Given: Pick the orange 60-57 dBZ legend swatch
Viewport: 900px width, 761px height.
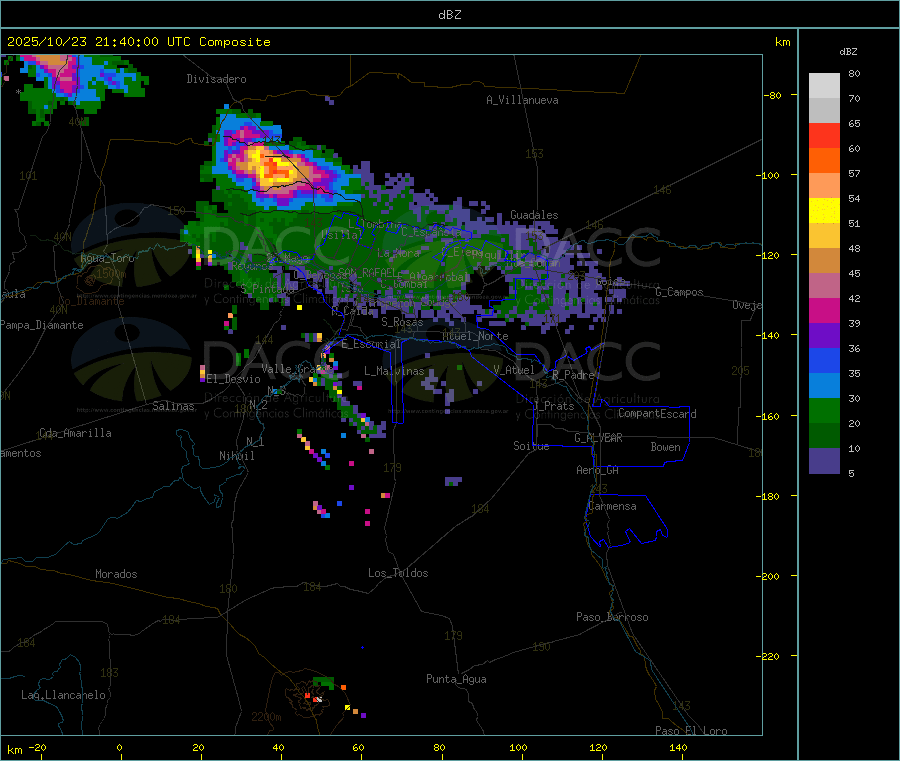Looking at the screenshot, I should pyautogui.click(x=824, y=161).
